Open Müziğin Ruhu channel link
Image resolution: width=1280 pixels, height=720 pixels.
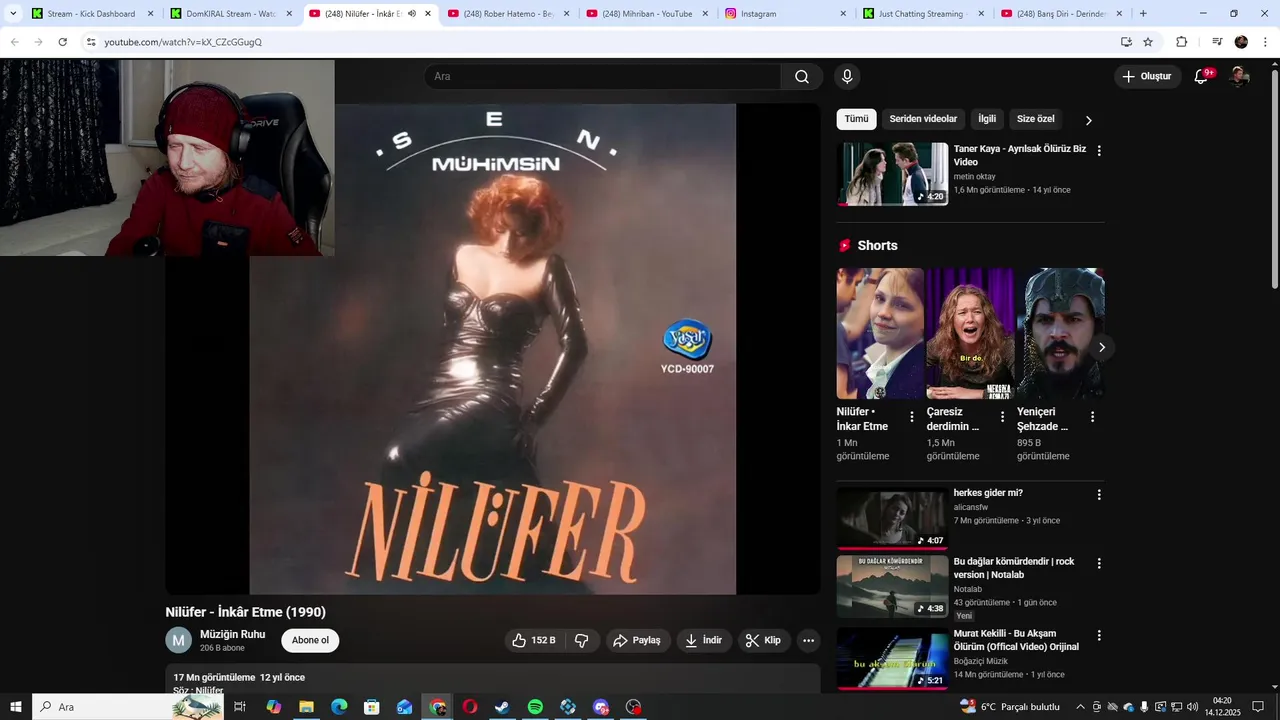point(232,634)
